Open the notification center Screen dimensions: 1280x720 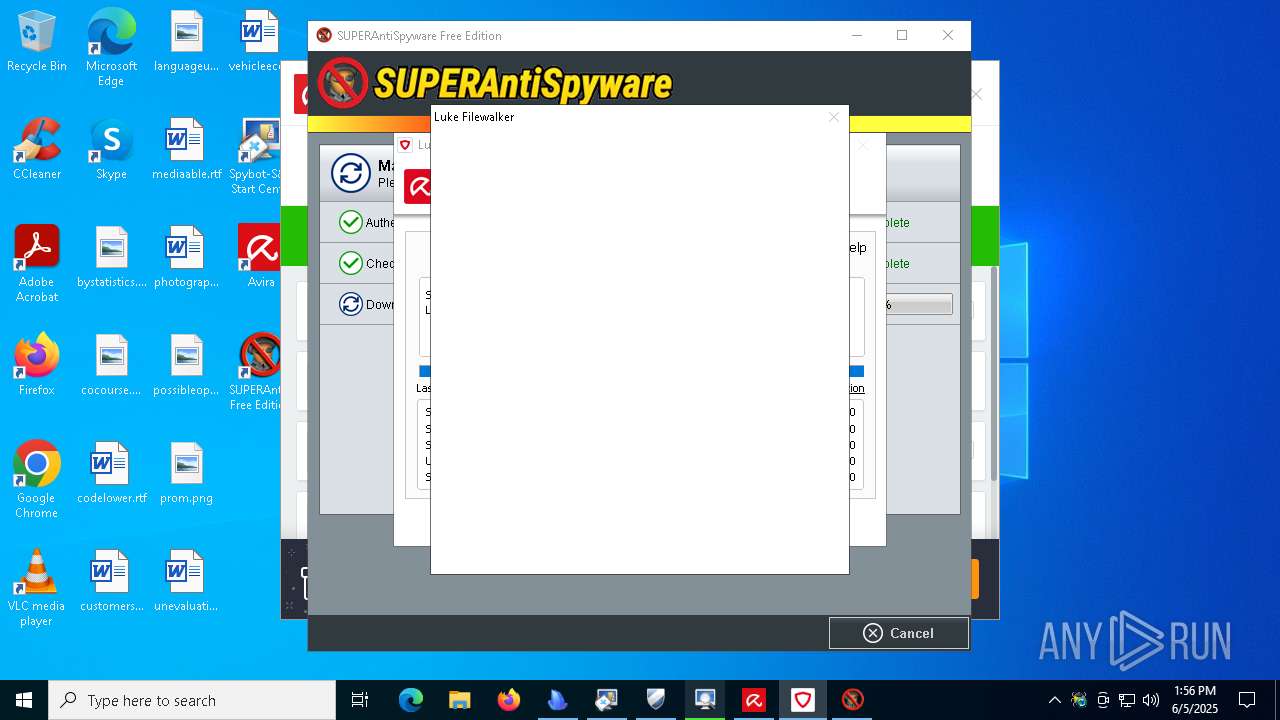(1247, 700)
